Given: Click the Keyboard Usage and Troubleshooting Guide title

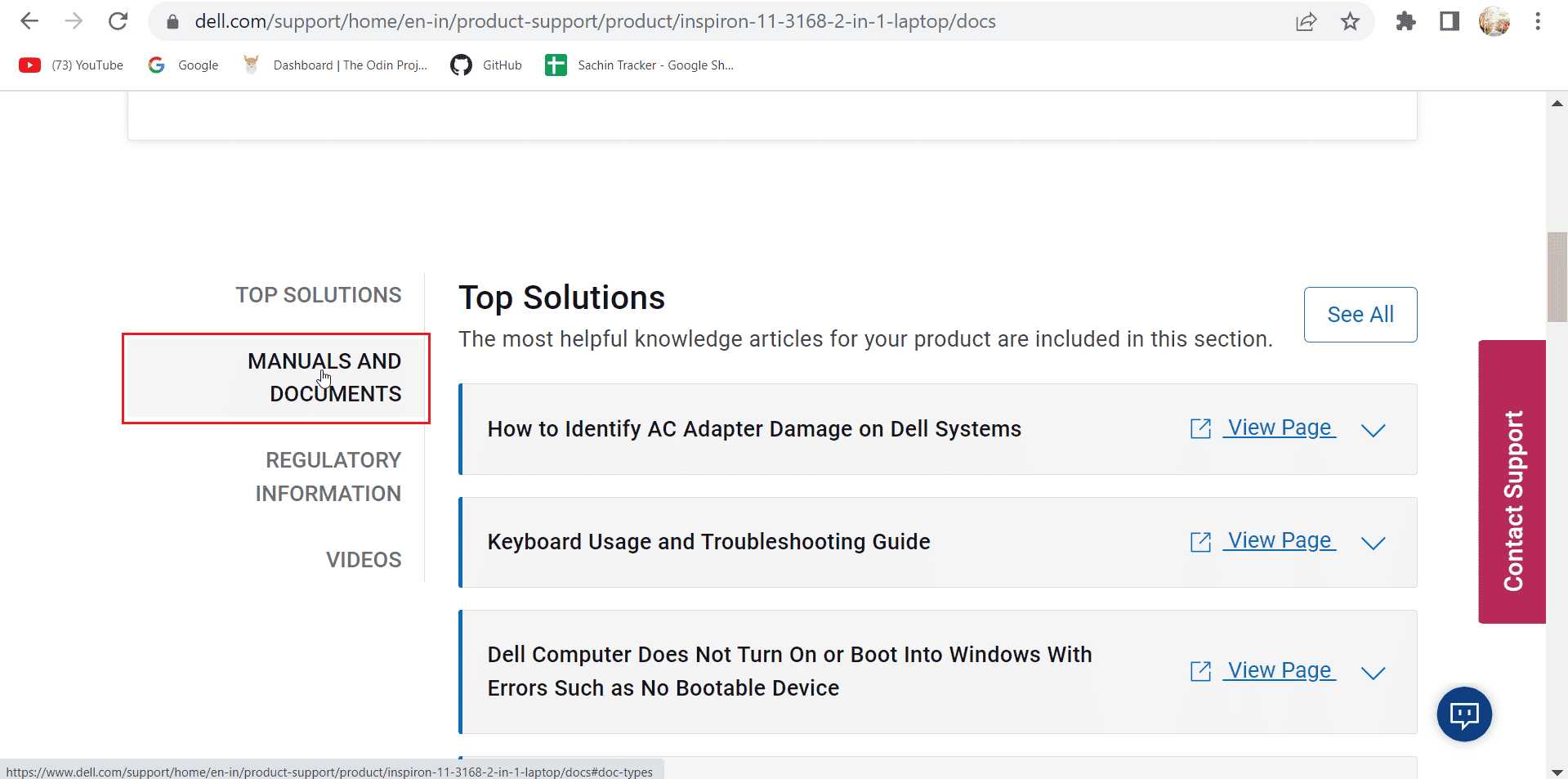Looking at the screenshot, I should tap(708, 542).
